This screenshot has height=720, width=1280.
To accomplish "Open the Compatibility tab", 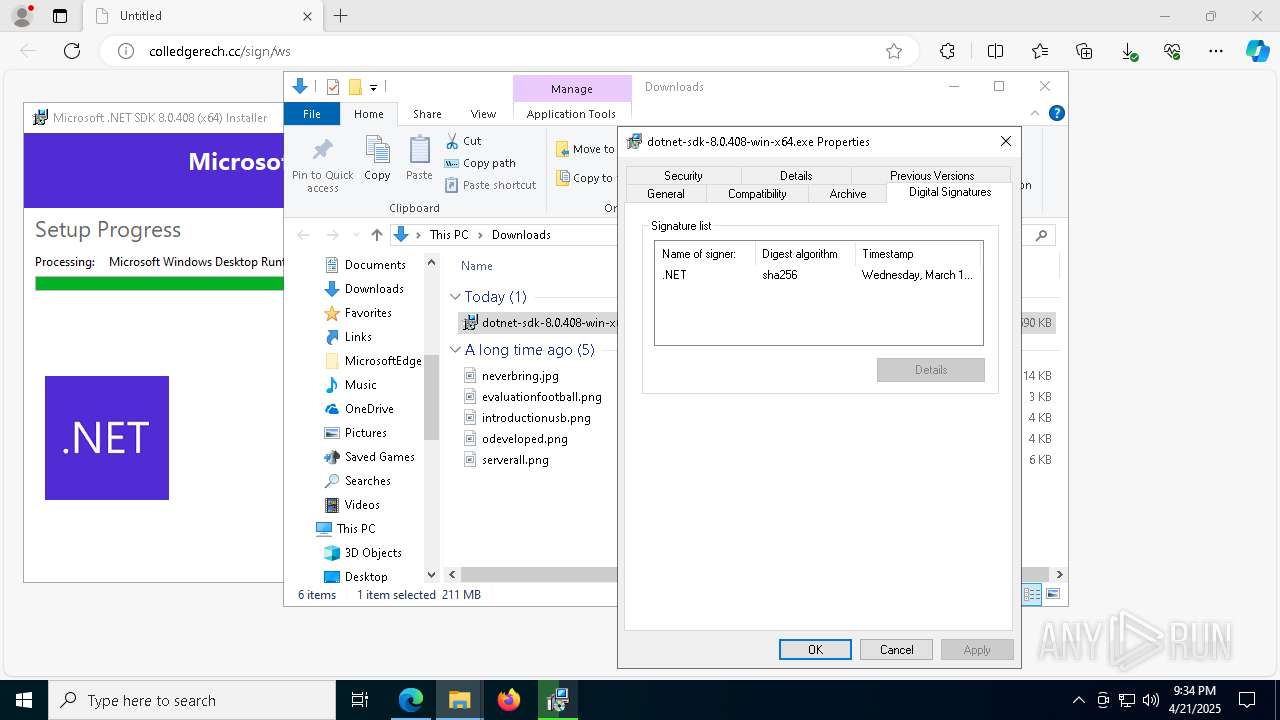I will (757, 194).
